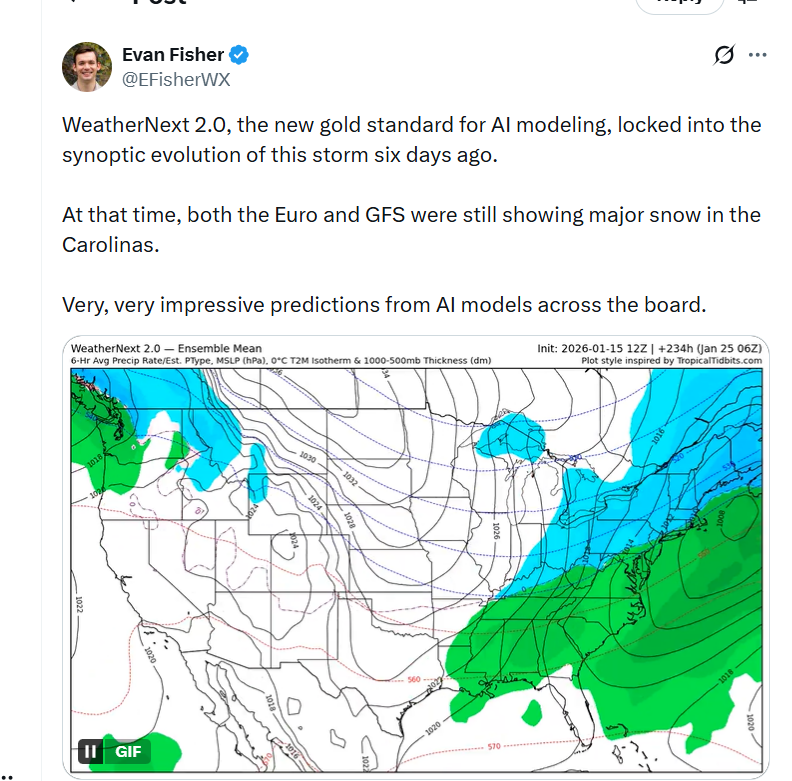Screen dimensions: 792x781
Task: Click Evan Fisher's profile avatar
Action: pyautogui.click(x=87, y=67)
